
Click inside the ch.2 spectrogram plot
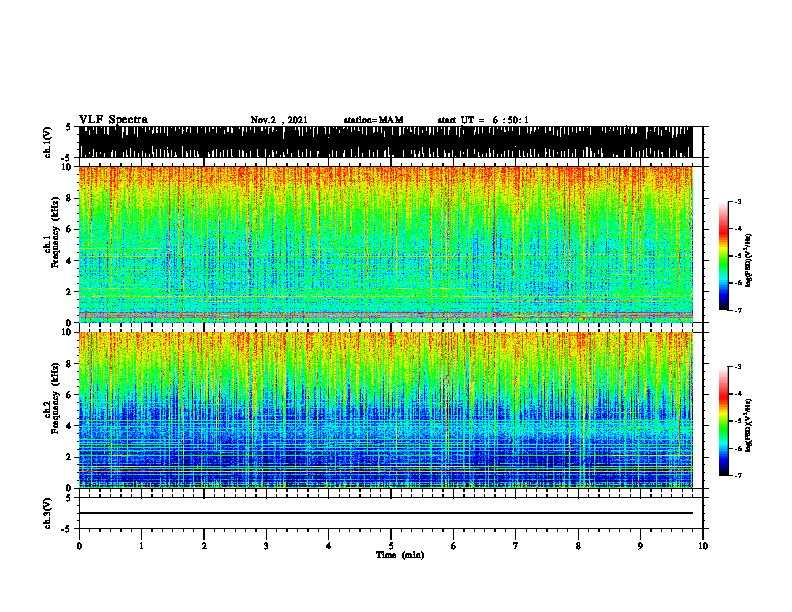[385, 410]
